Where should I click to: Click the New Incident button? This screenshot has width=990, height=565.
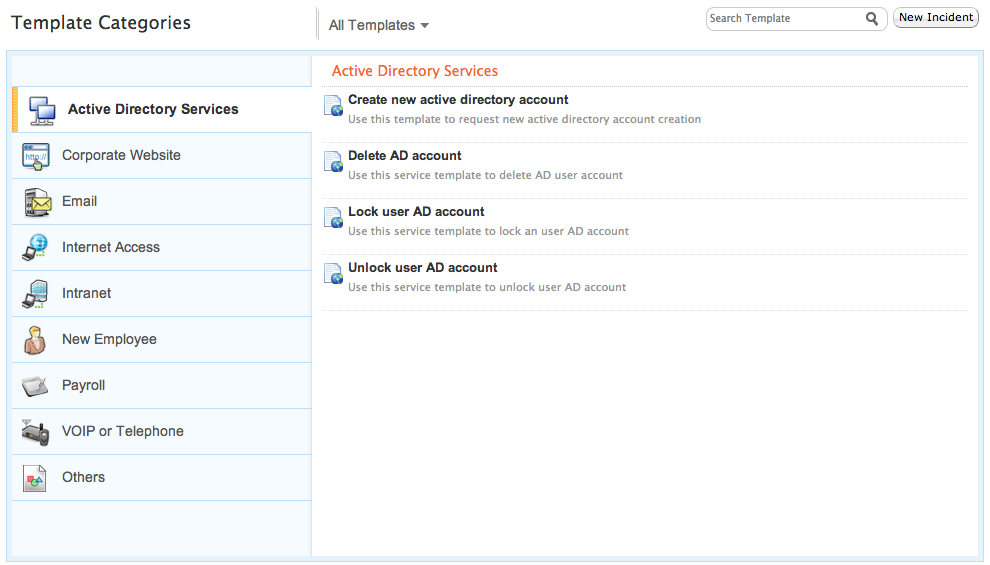click(x=936, y=18)
